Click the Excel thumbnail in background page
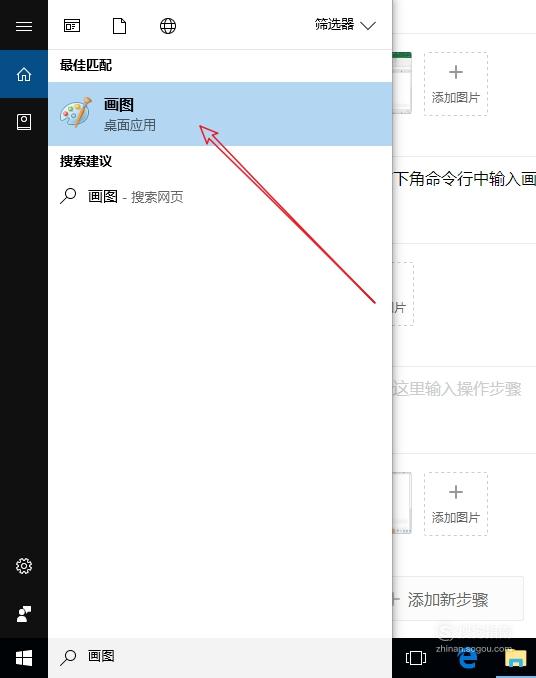This screenshot has width=536, height=678. 402,83
